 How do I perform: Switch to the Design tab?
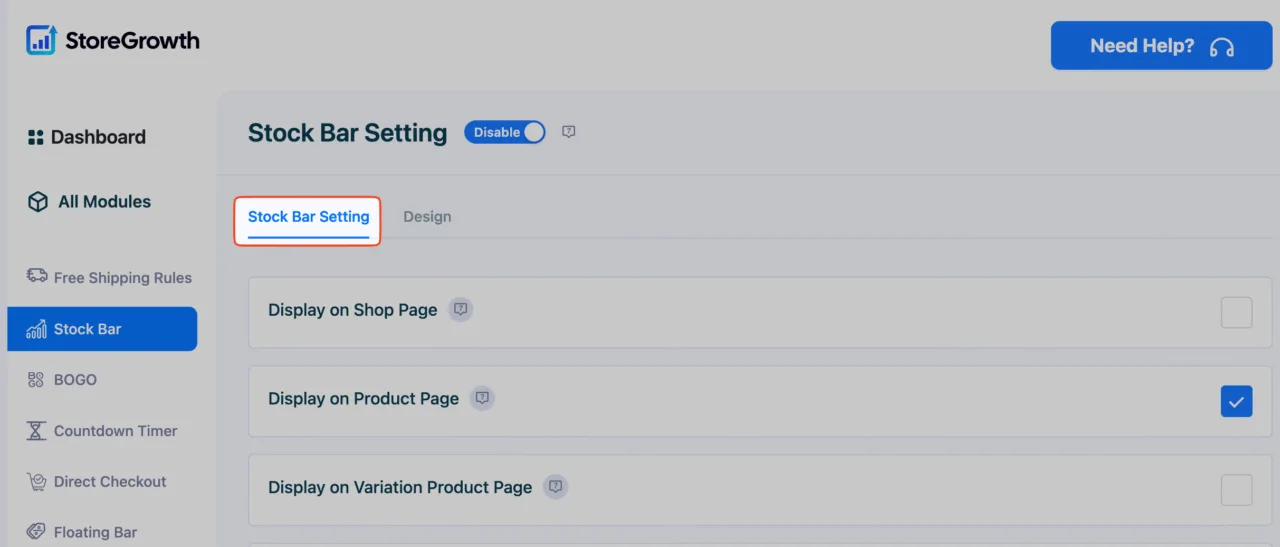[427, 216]
